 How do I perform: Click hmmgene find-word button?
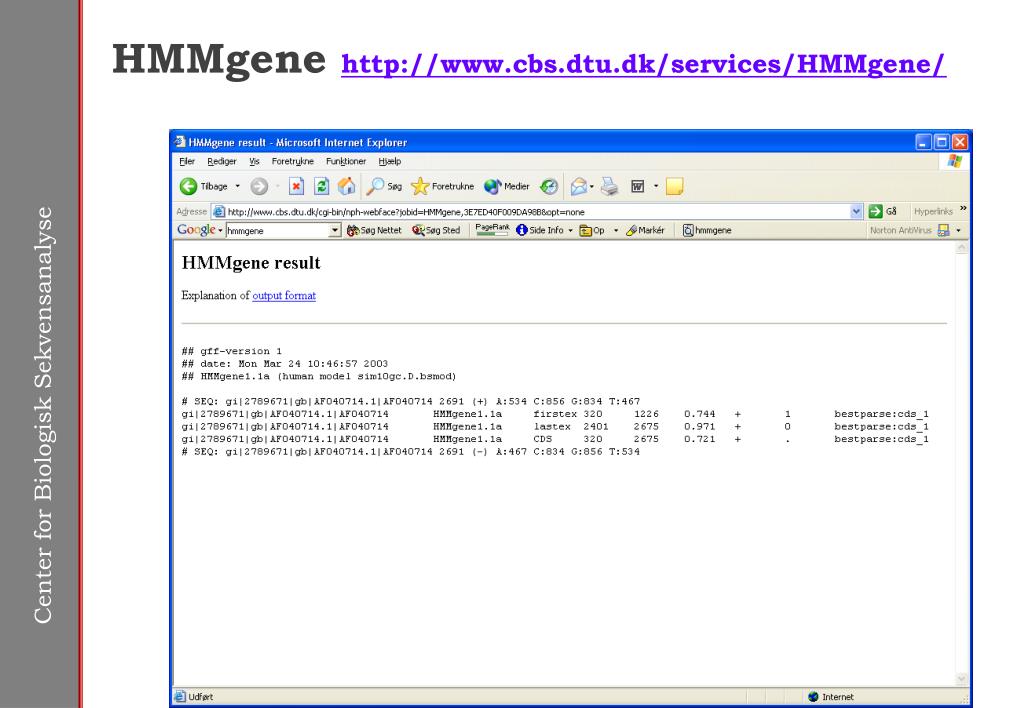coord(707,230)
